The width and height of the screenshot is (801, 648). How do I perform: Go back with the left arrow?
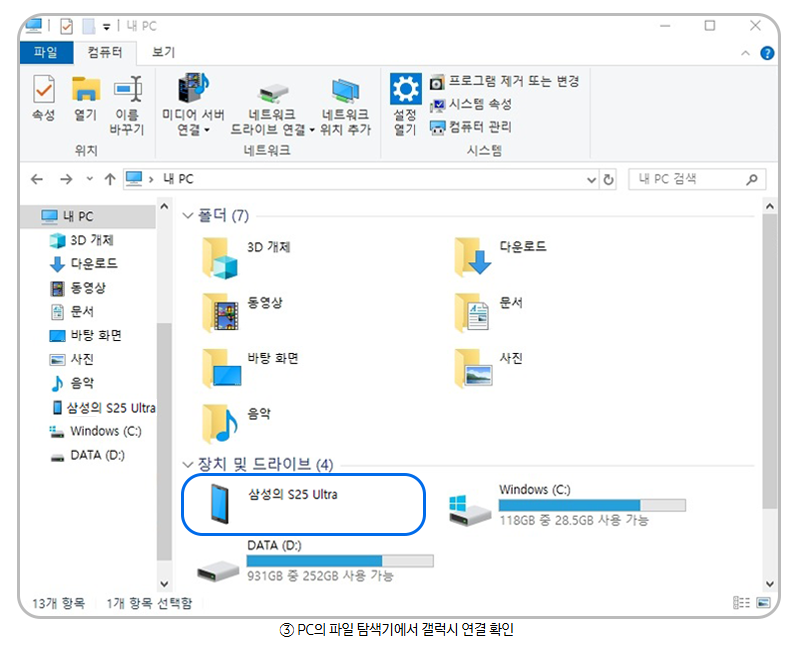tap(37, 179)
